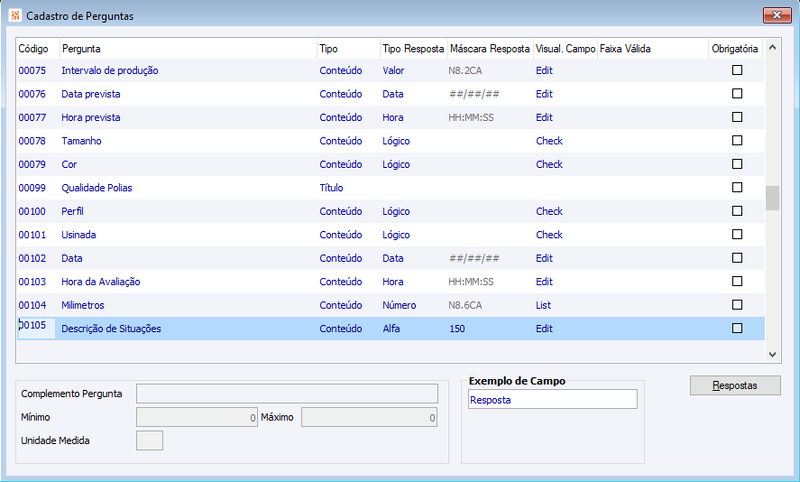Click the scroll up arrow of the list
This screenshot has width=800, height=482.
pos(772,47)
